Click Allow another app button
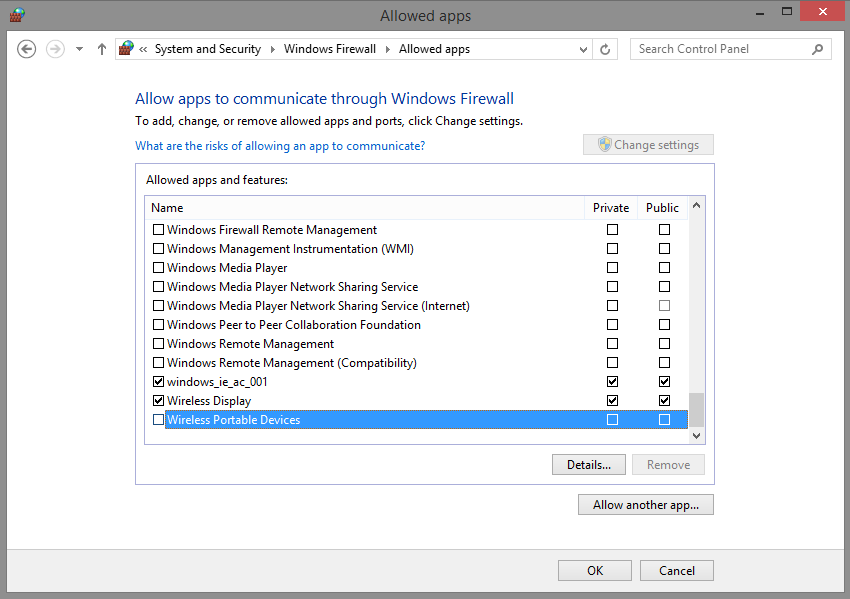 click(646, 505)
